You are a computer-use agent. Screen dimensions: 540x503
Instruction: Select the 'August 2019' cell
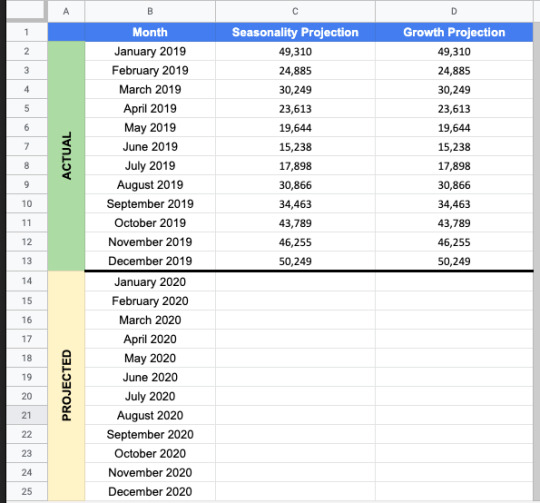click(150, 185)
